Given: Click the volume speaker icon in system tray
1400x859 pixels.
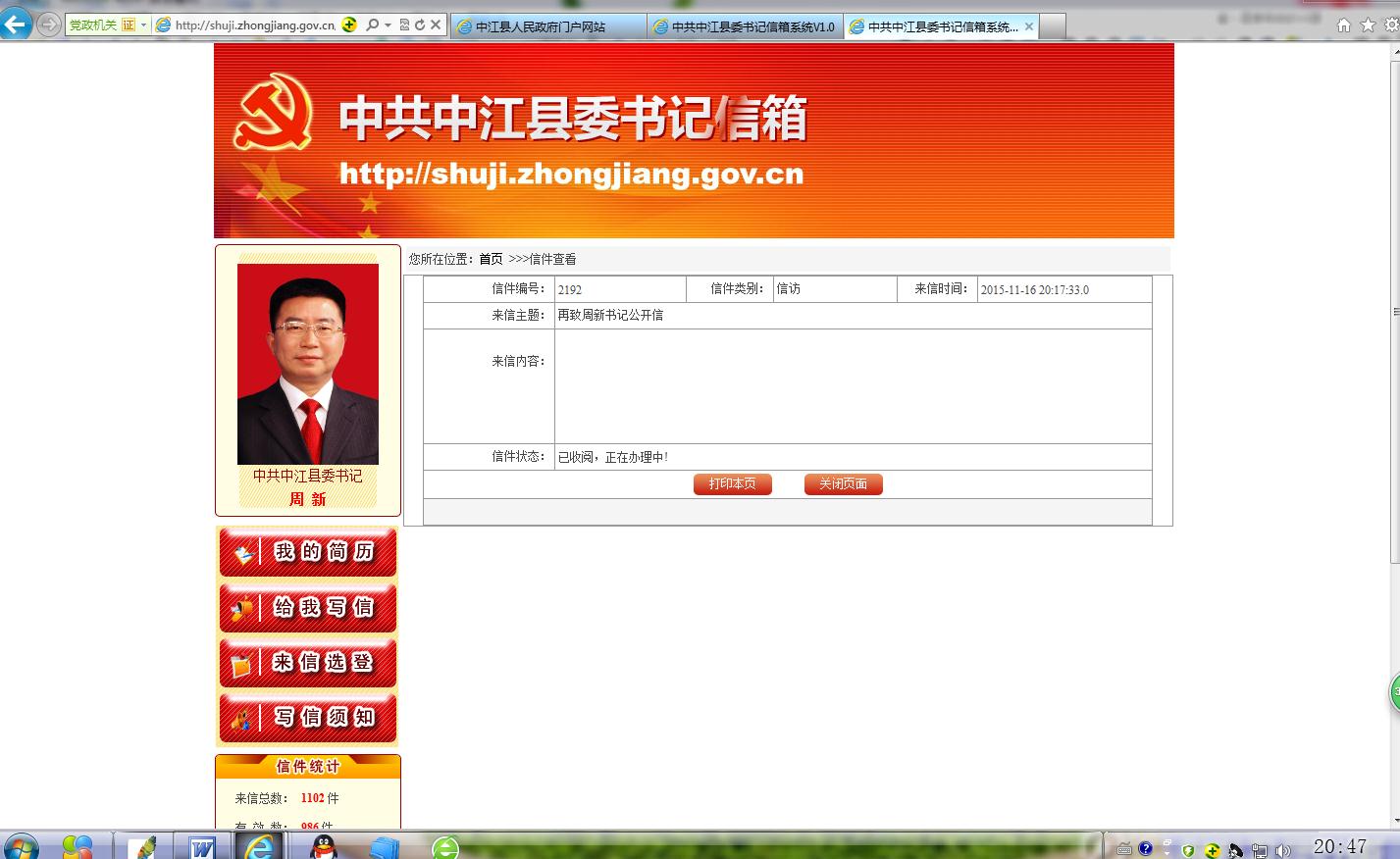Looking at the screenshot, I should 1282,850.
